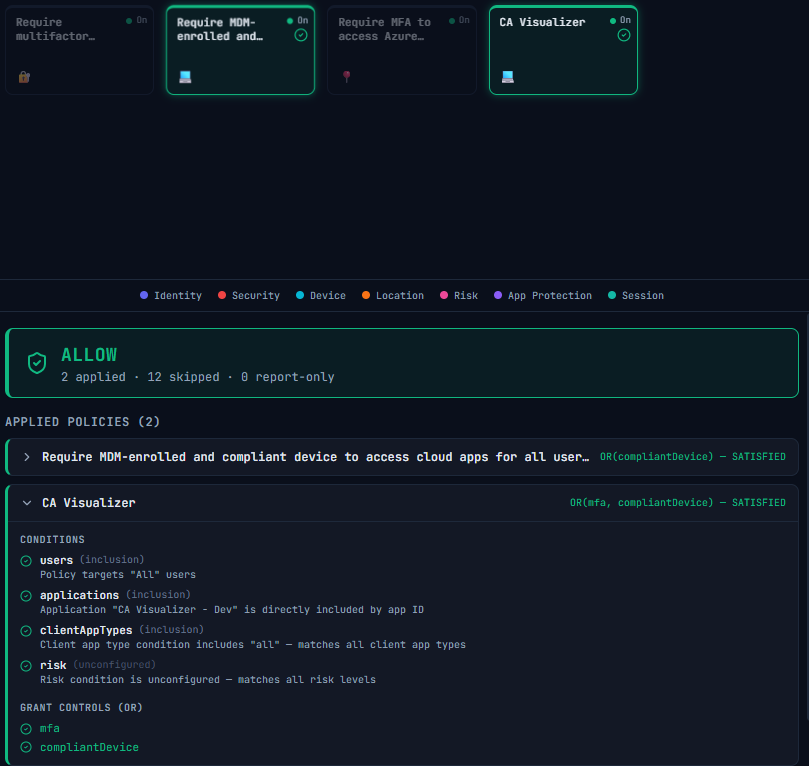The image size is (809, 766).
Task: Click the location pin icon on Require MFA card
Action: pyautogui.click(x=347, y=76)
